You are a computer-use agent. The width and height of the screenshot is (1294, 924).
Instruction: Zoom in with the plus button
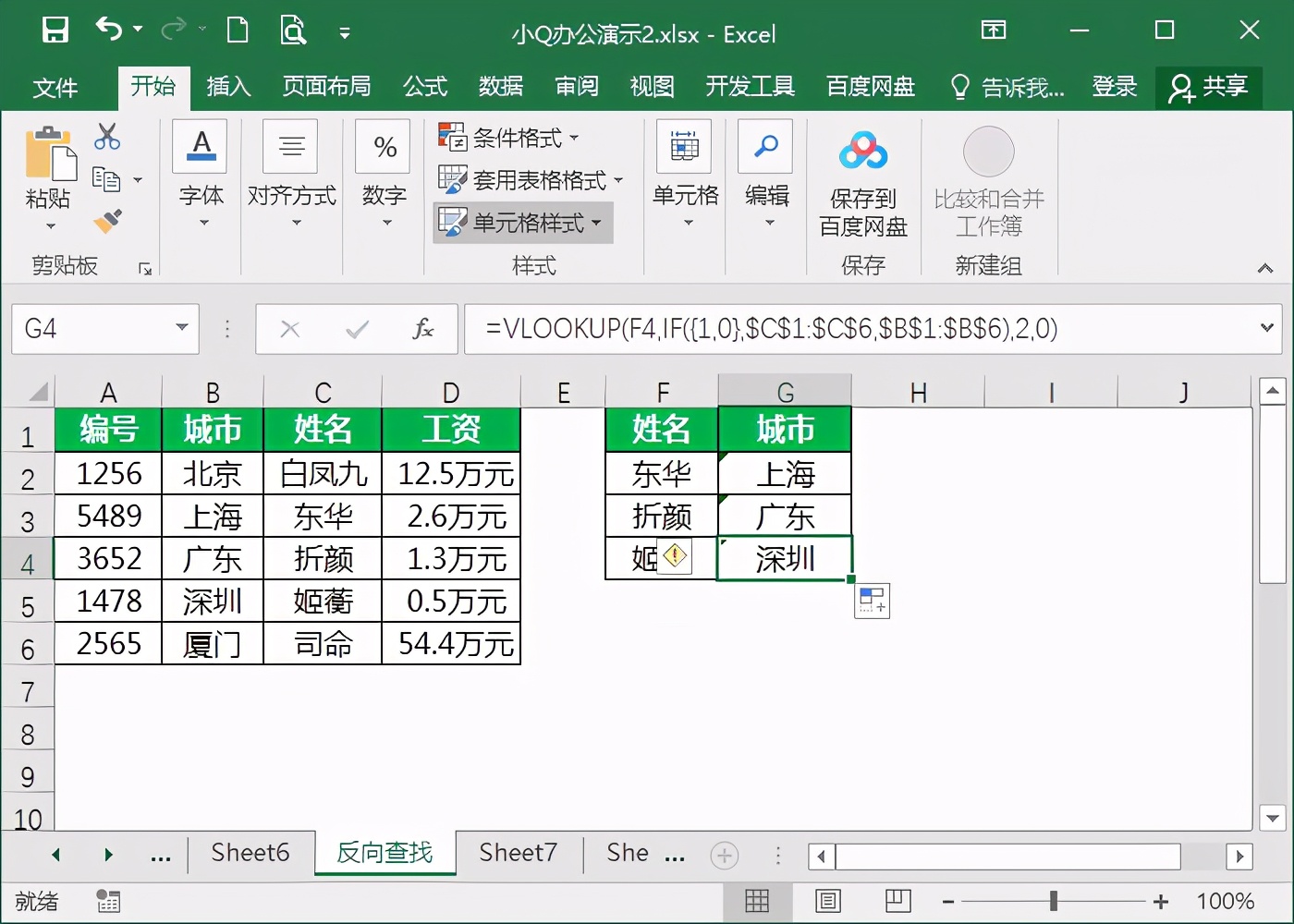pyautogui.click(x=1161, y=902)
